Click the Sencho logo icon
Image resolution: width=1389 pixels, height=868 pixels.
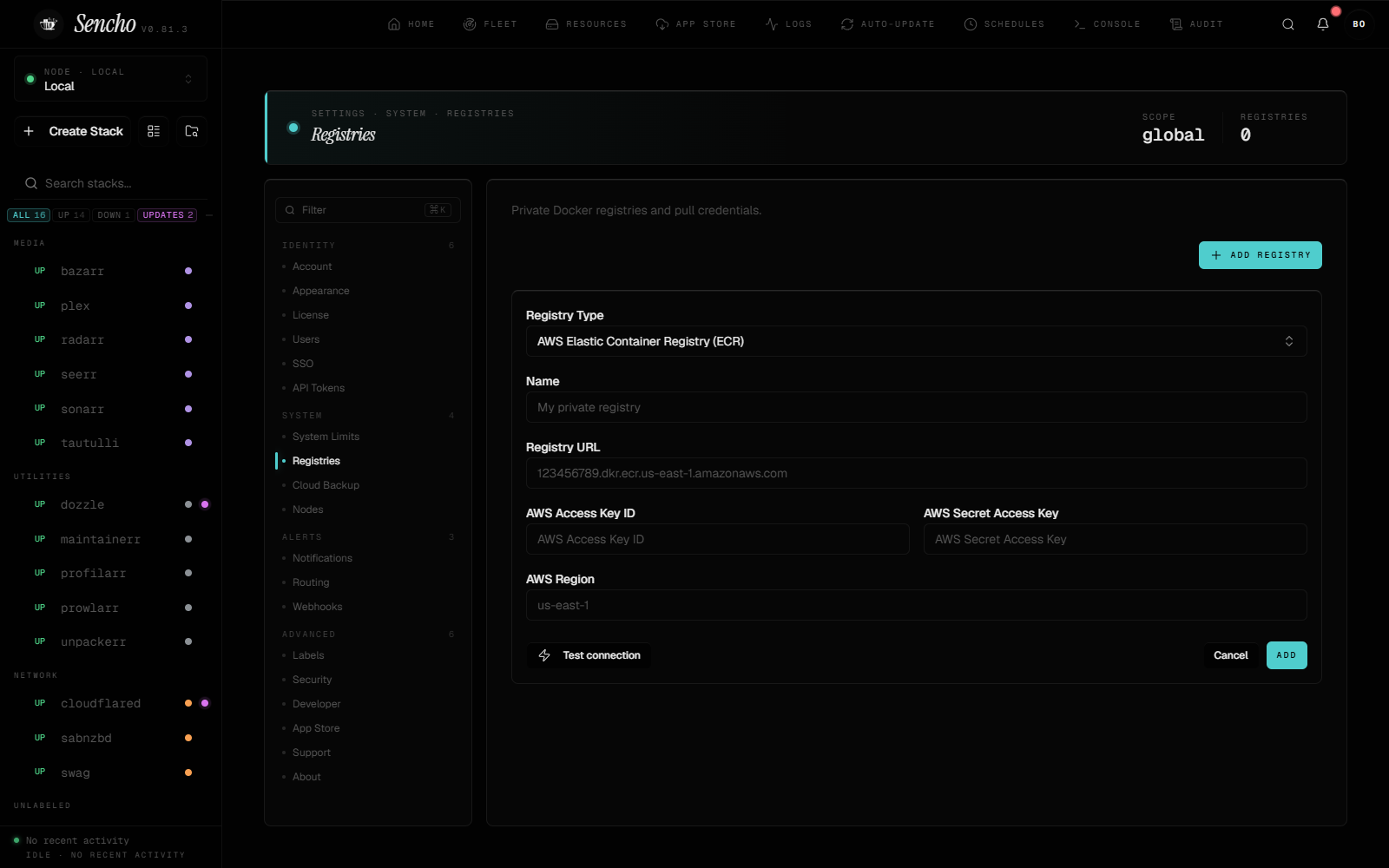pos(49,24)
